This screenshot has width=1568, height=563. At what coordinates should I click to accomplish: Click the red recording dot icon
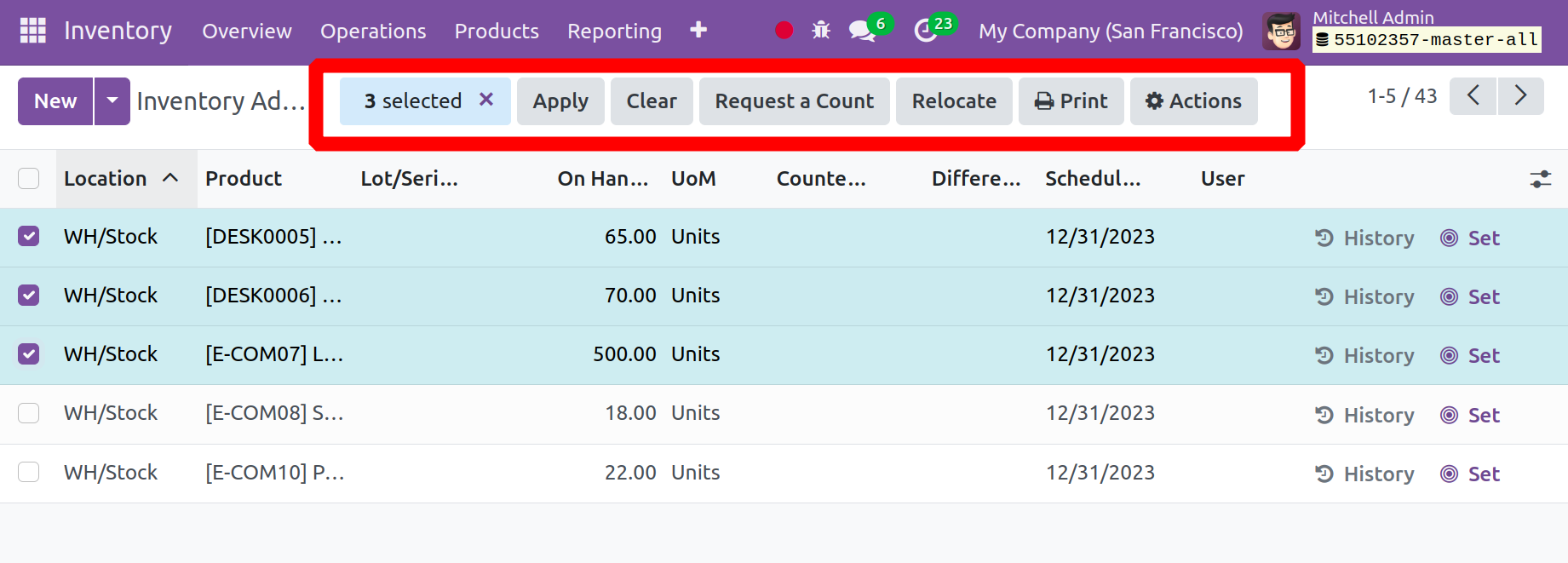pyautogui.click(x=784, y=31)
